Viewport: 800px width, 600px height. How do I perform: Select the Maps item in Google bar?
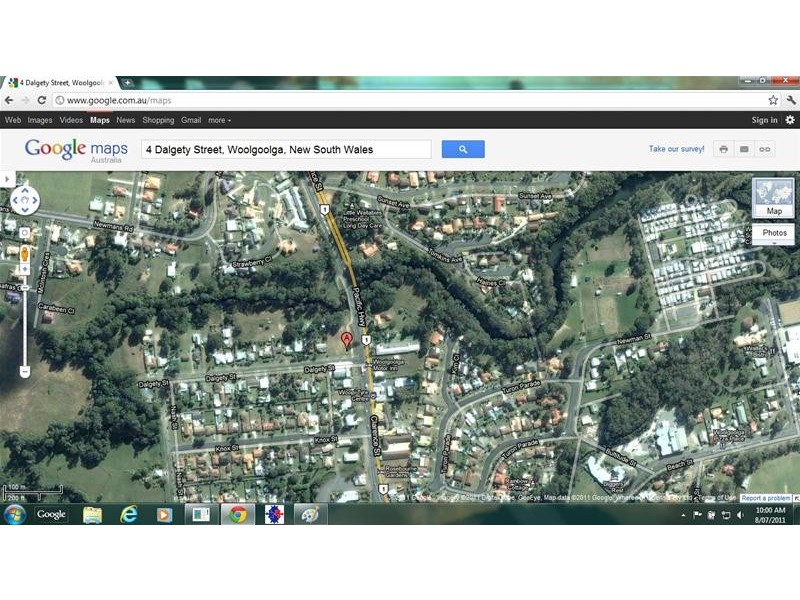(100, 120)
